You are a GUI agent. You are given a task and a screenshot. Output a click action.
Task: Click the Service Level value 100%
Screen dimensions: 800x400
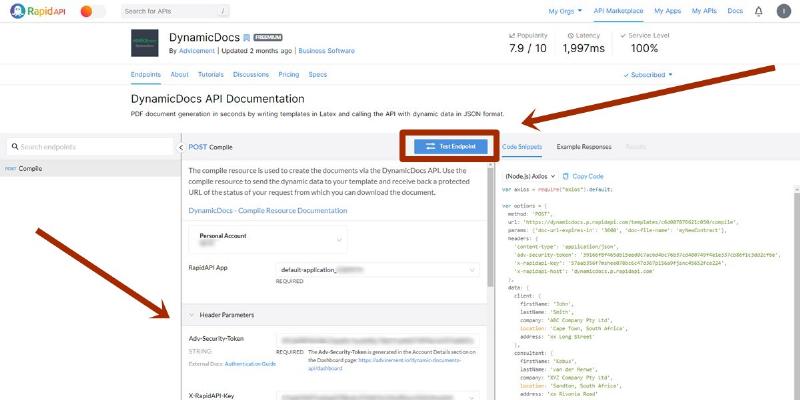point(644,48)
